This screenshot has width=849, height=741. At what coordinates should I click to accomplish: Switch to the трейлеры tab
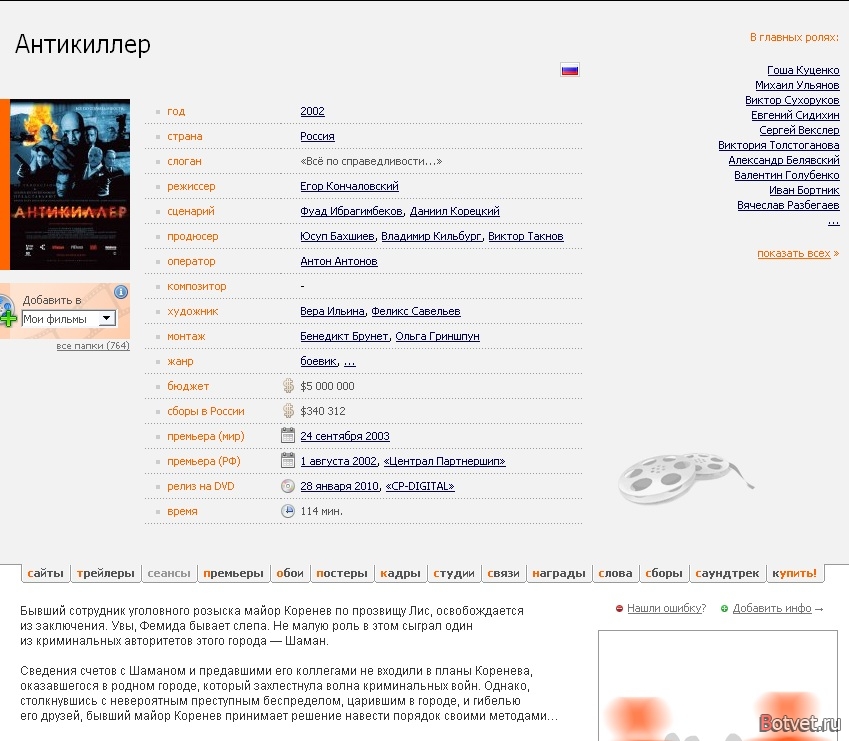105,573
